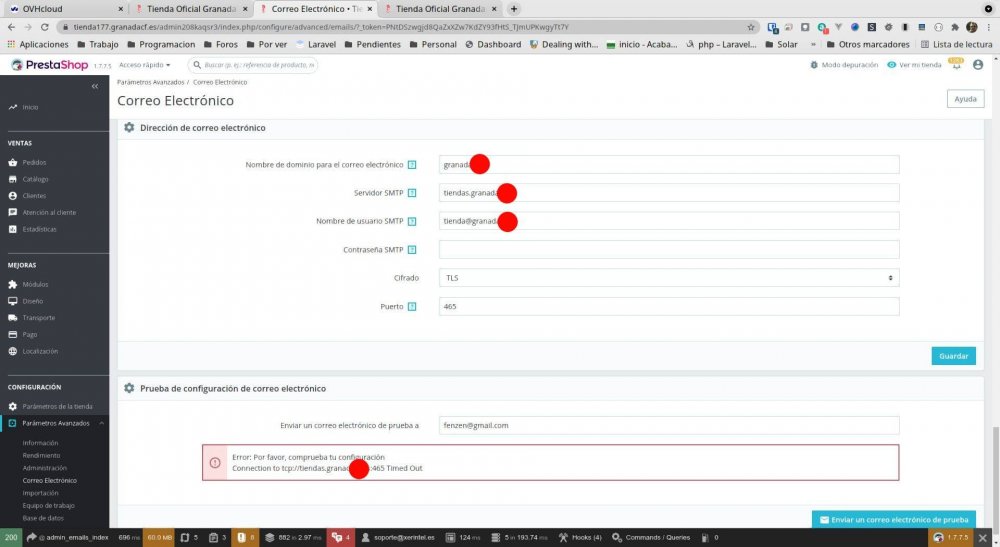Select Base de datos submenu item
The width and height of the screenshot is (1000, 547).
[x=43, y=518]
